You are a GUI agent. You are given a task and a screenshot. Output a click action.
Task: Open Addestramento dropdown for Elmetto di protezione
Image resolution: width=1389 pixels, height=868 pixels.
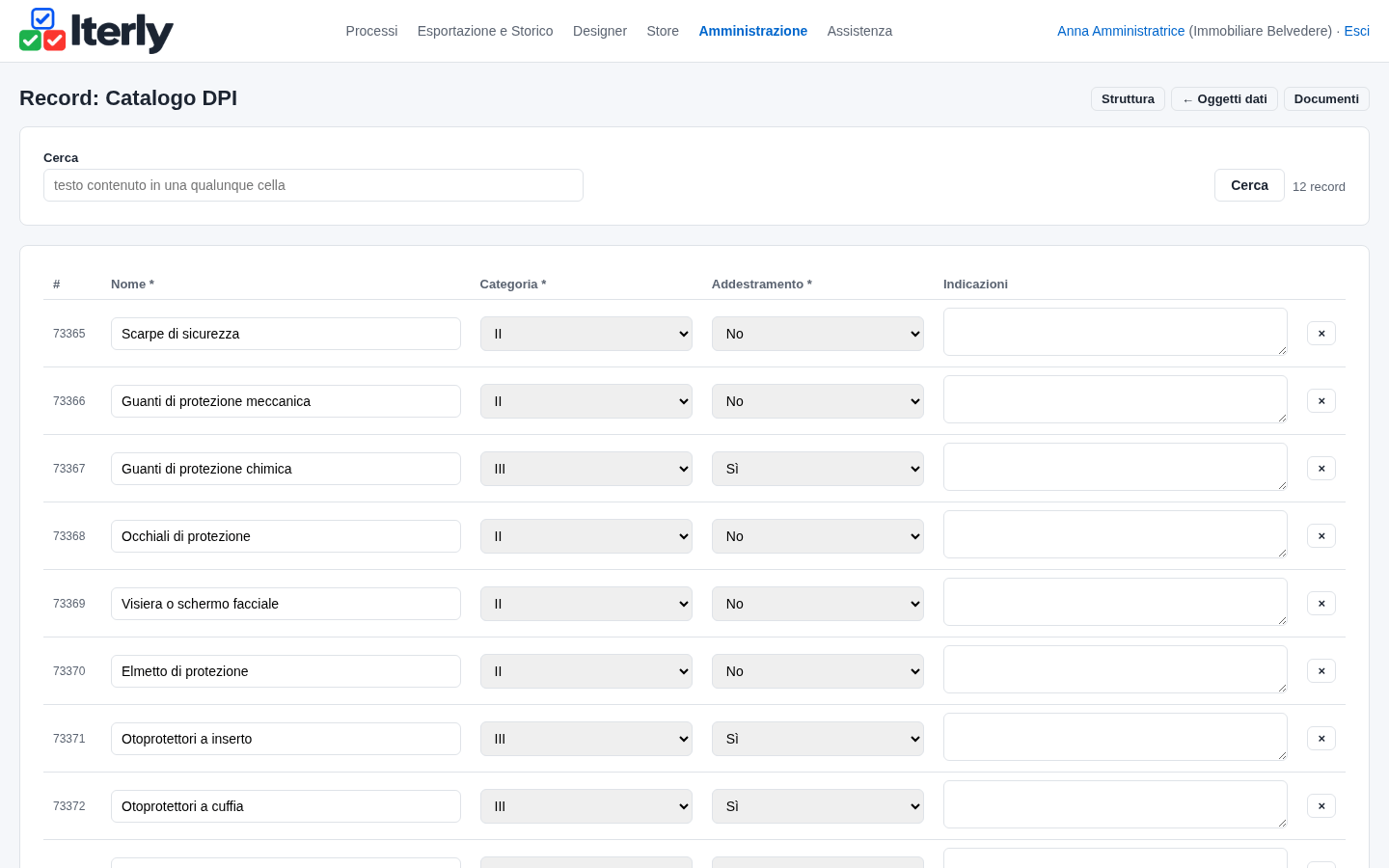(x=818, y=671)
